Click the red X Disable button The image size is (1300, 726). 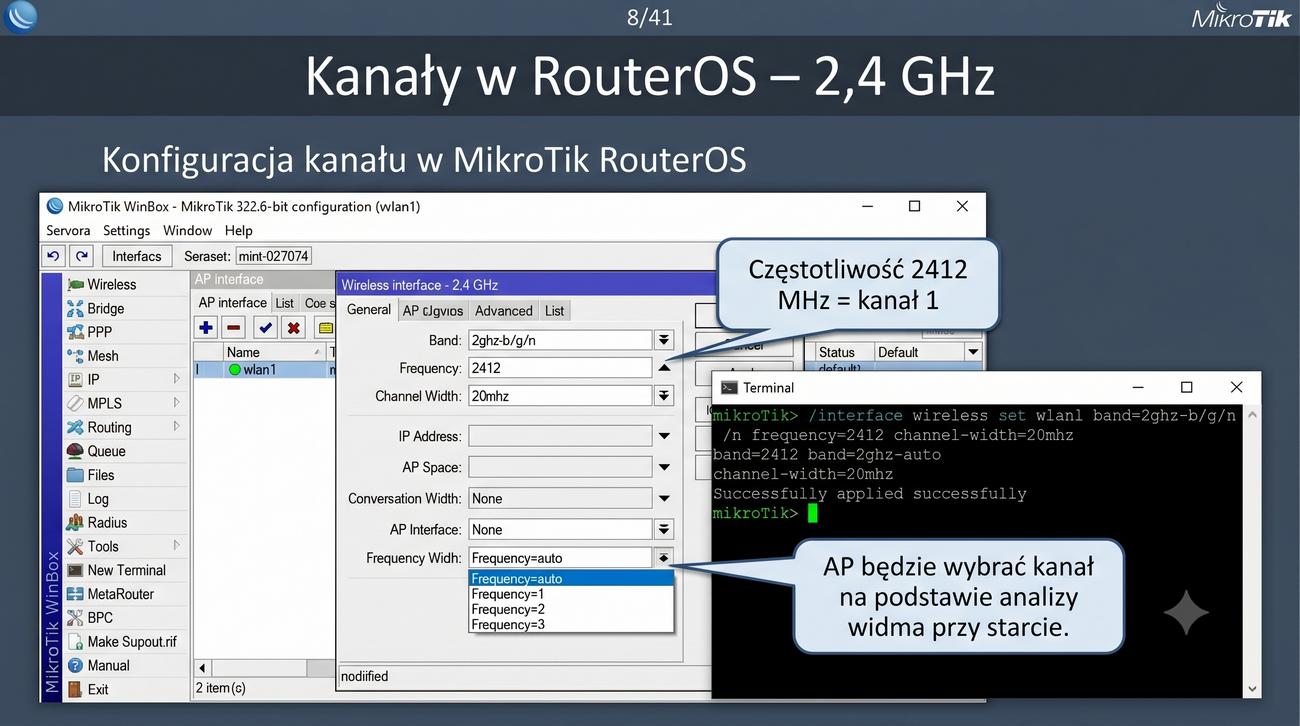[293, 327]
